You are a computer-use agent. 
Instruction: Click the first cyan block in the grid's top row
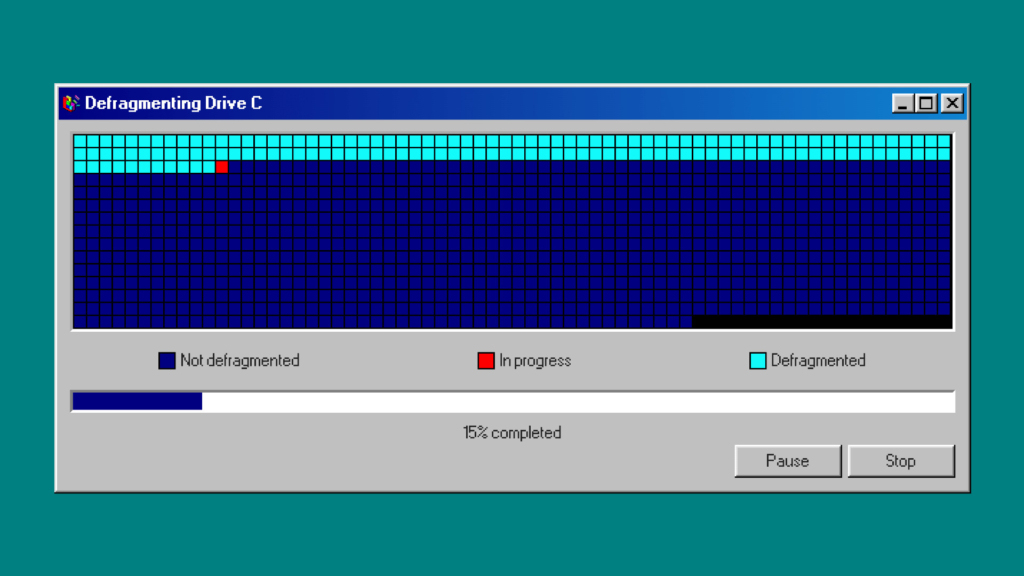[x=80, y=141]
